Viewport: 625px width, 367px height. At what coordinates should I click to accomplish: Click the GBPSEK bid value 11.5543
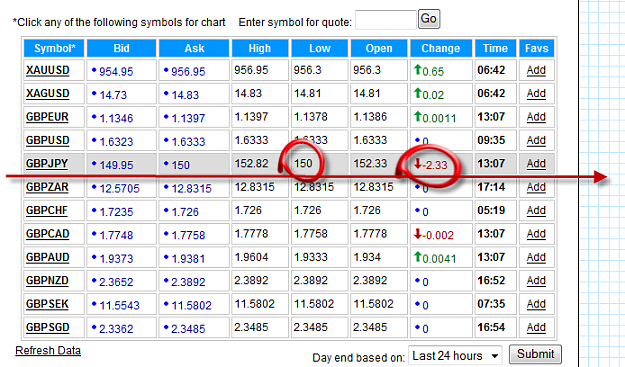click(x=119, y=306)
